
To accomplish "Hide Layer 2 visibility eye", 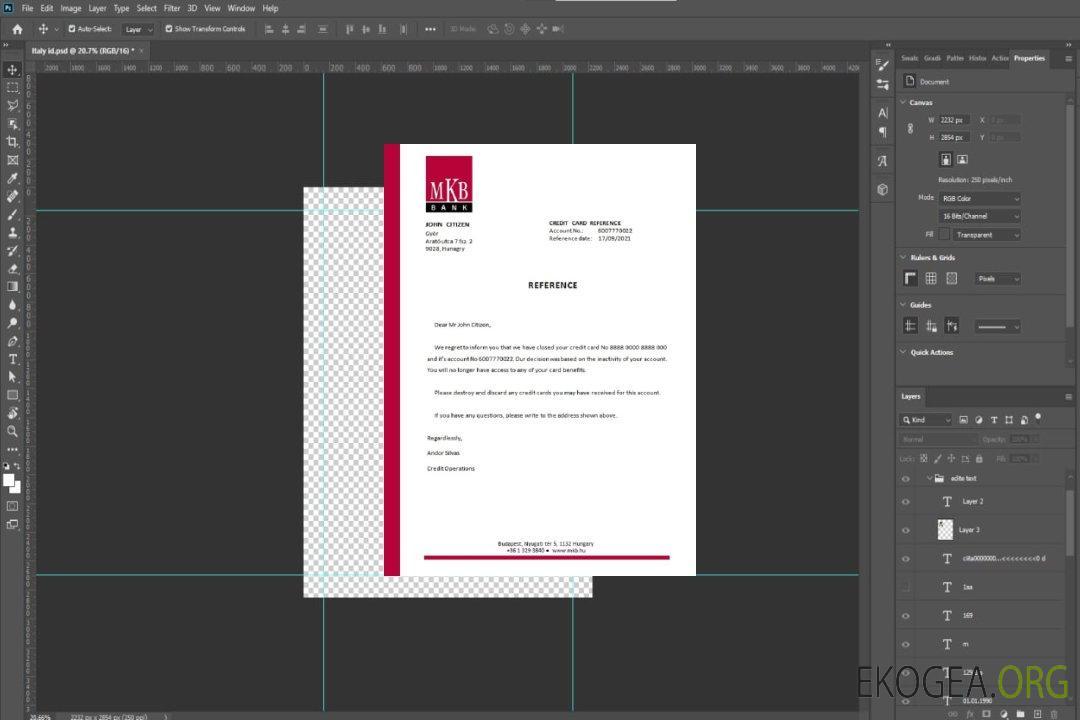I will point(906,502).
